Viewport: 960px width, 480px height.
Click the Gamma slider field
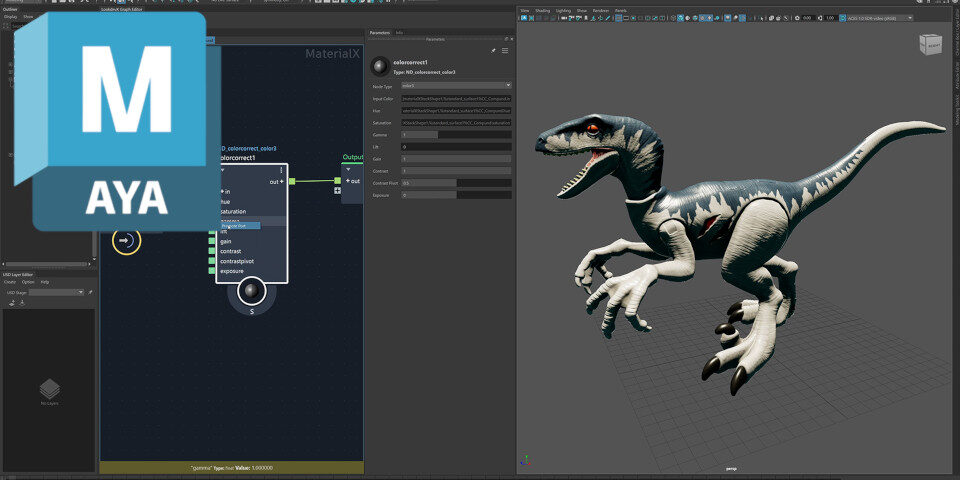pyautogui.click(x=456, y=134)
